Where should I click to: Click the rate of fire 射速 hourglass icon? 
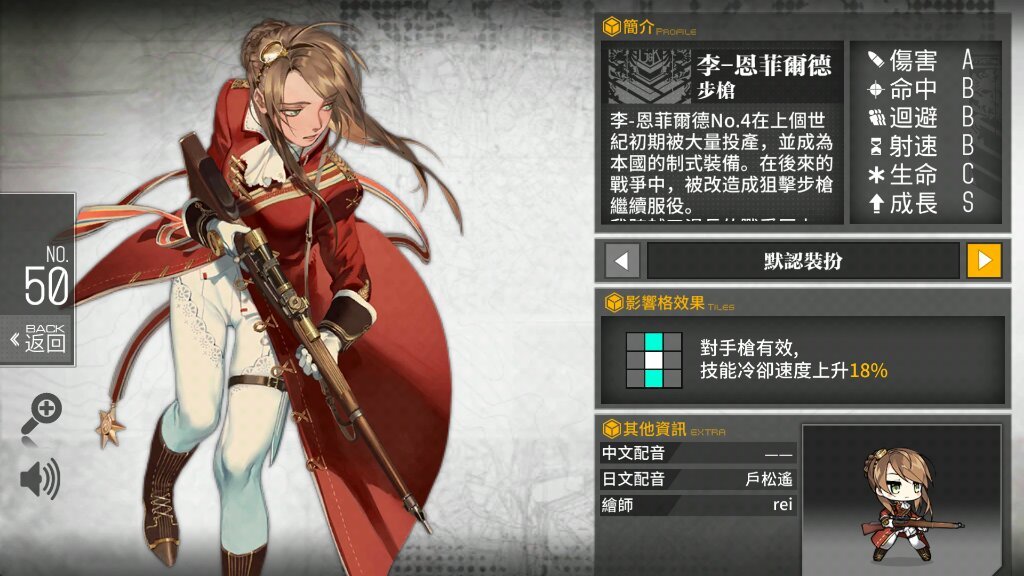pyautogui.click(x=876, y=146)
